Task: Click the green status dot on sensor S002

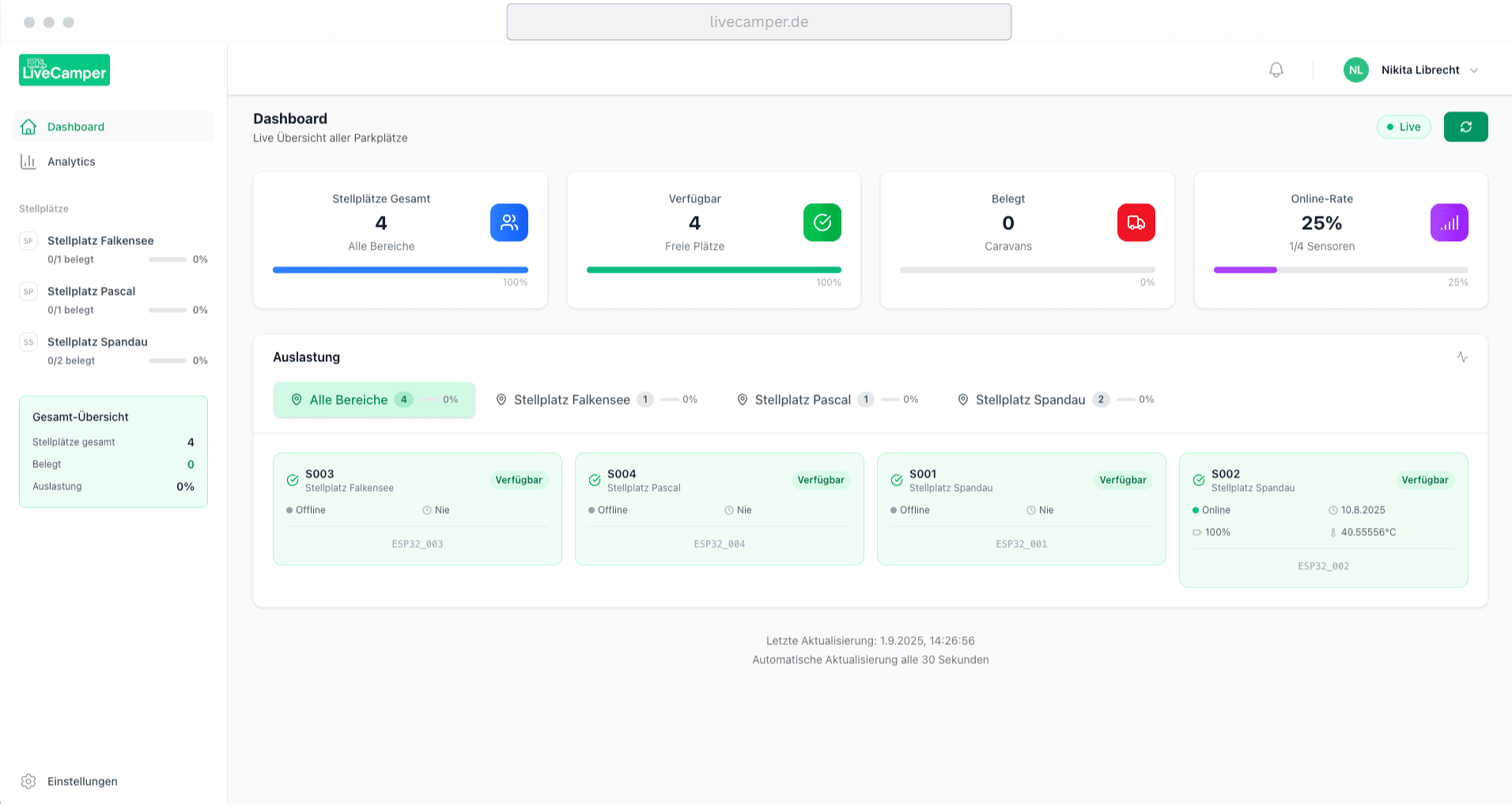Action: [1195, 510]
